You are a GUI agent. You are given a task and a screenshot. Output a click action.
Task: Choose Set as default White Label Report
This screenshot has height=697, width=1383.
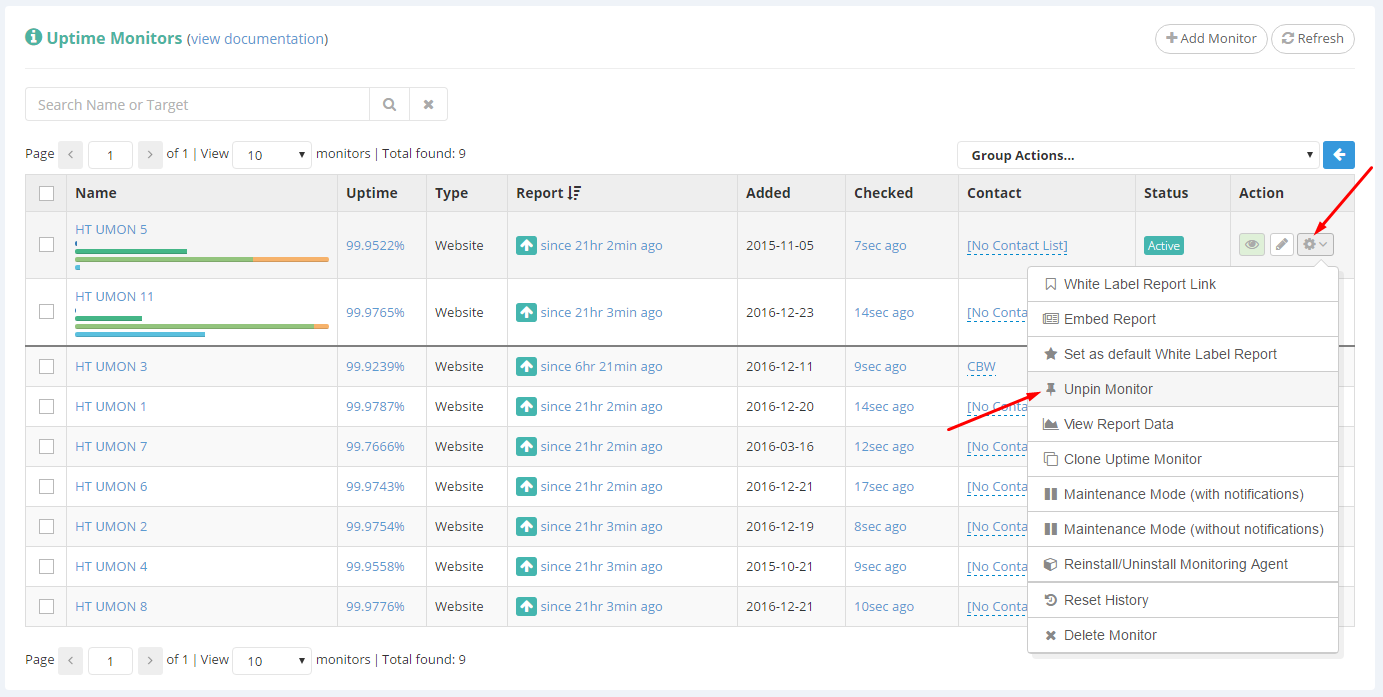pyautogui.click(x=1183, y=354)
